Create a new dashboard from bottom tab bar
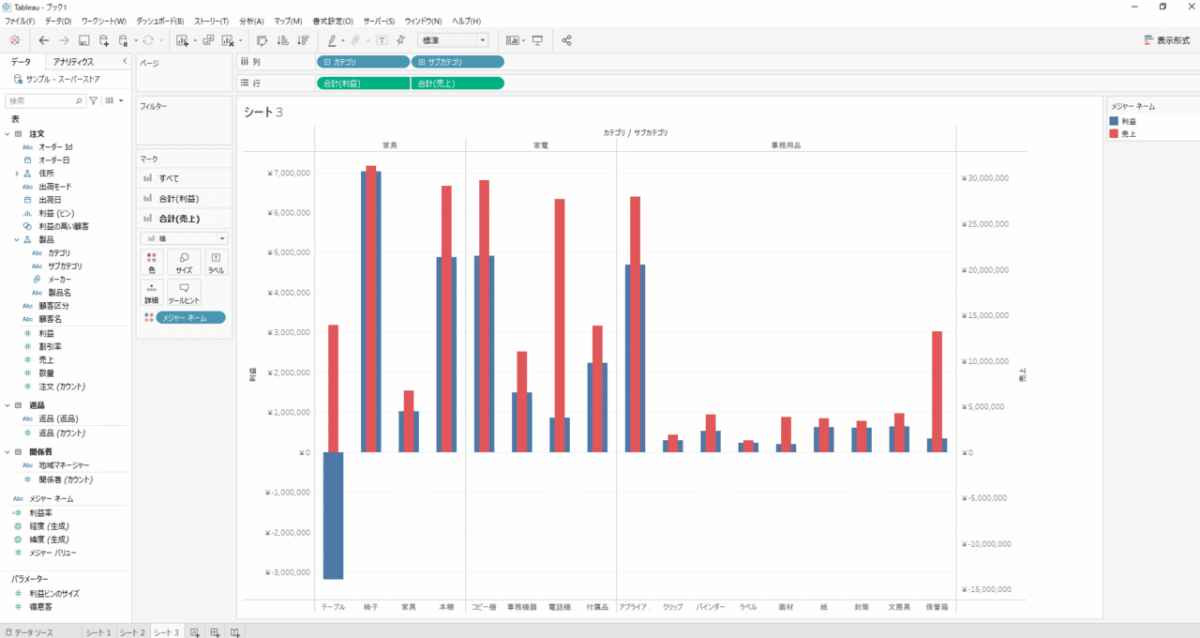 pyautogui.click(x=215, y=631)
